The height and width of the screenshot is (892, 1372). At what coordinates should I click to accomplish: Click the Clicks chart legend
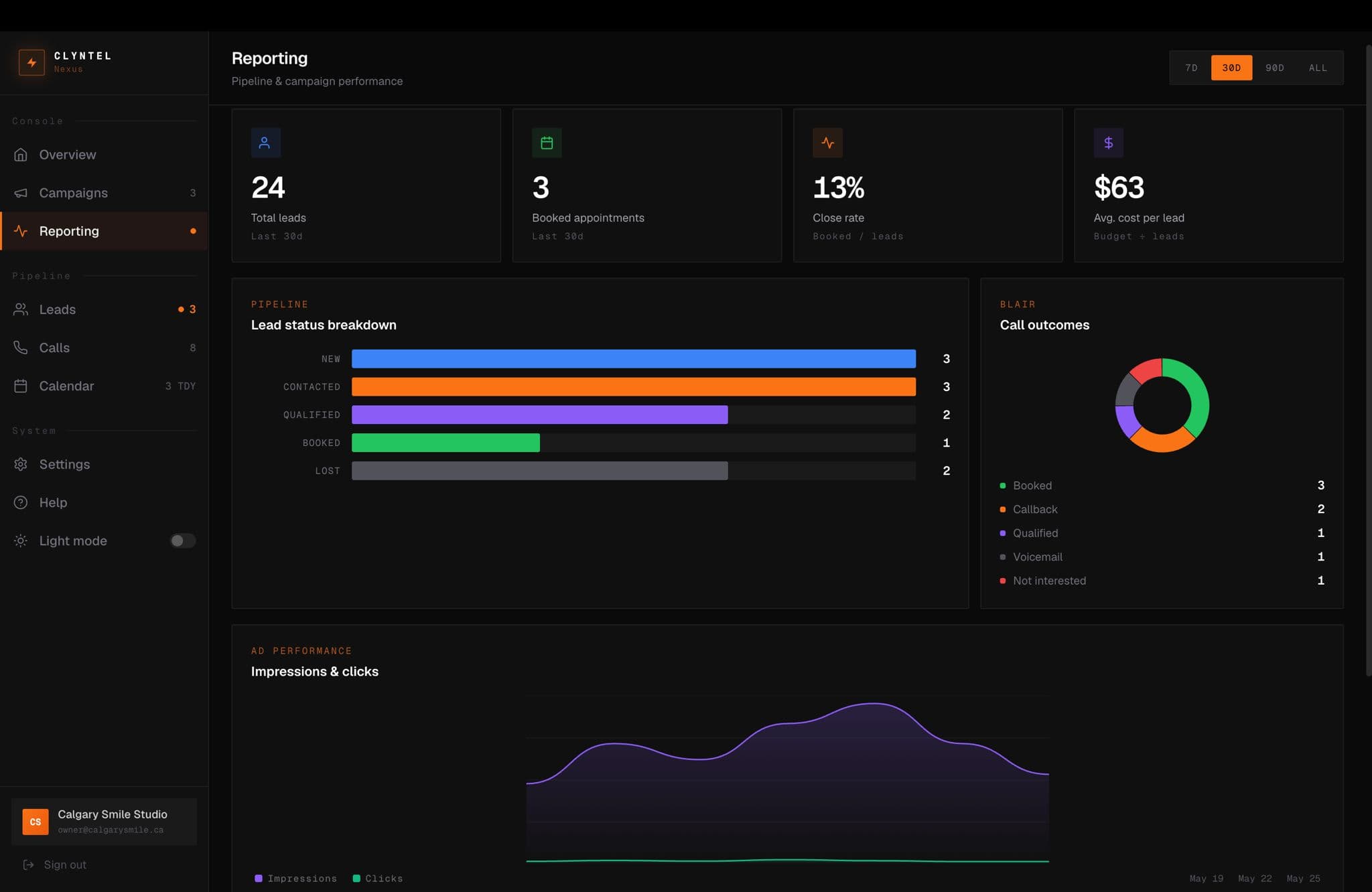(x=378, y=879)
